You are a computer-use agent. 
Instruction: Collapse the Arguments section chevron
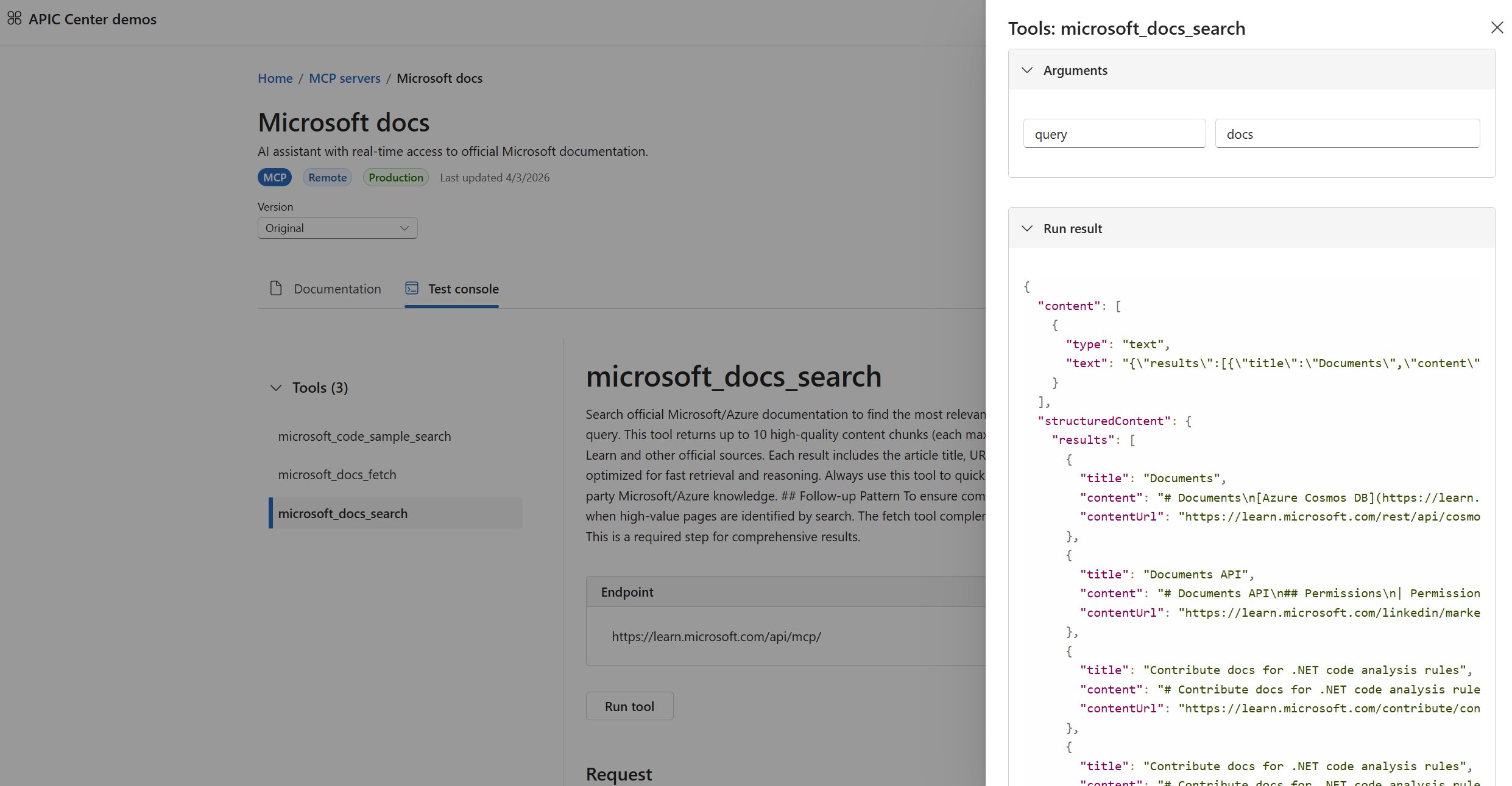tap(1027, 70)
